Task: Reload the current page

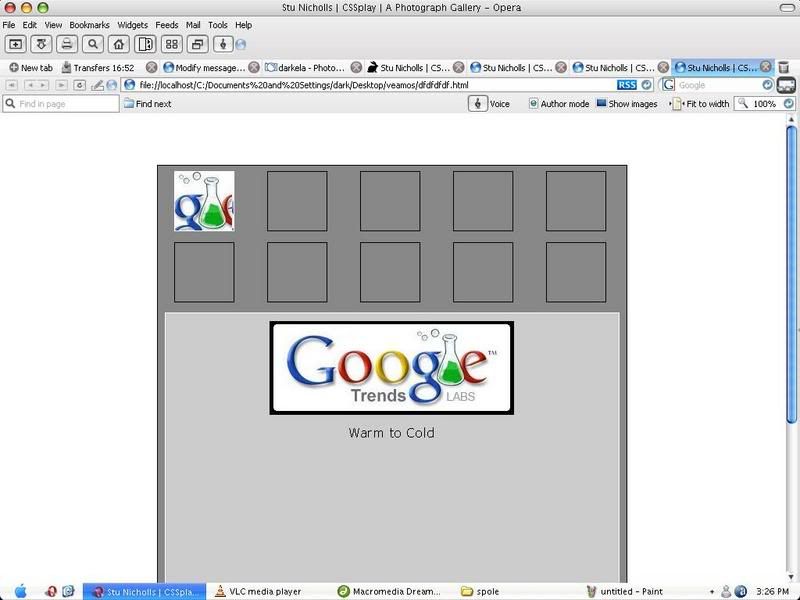Action: click(80, 85)
